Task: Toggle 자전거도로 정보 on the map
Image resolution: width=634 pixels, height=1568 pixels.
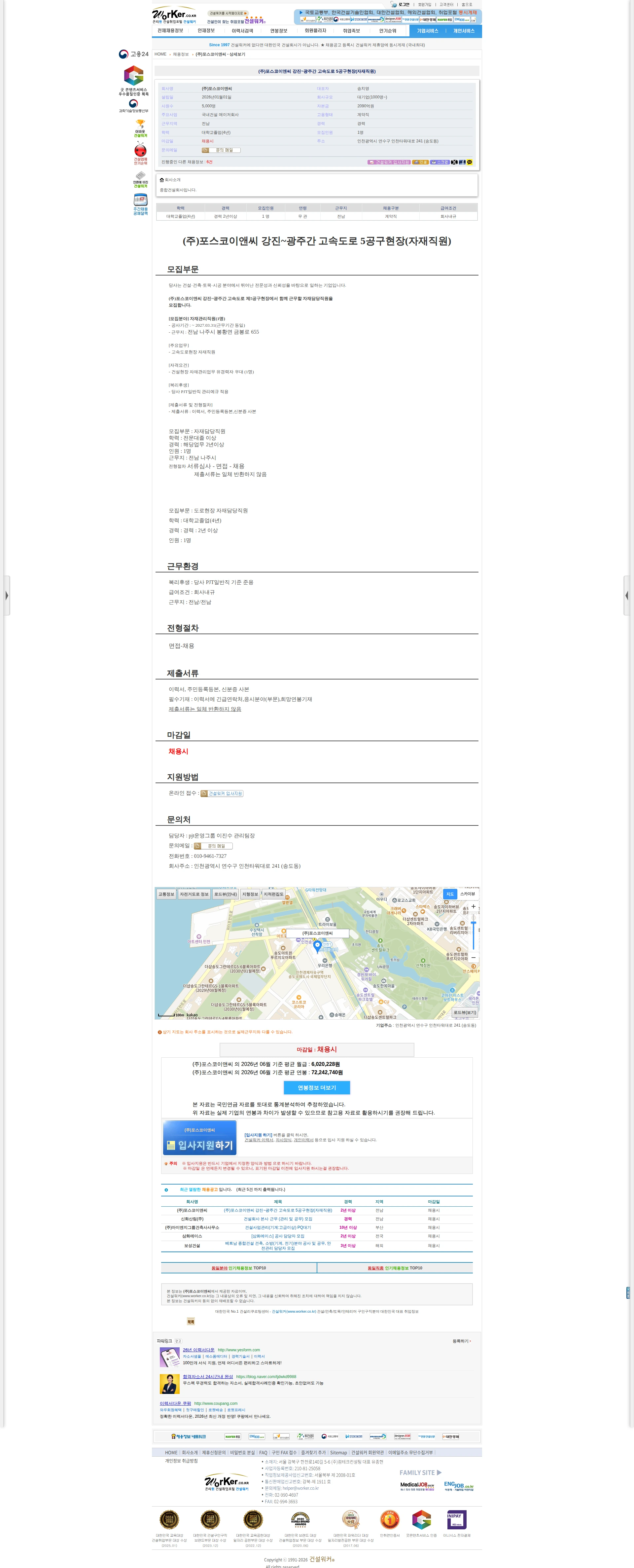Action: point(194,894)
